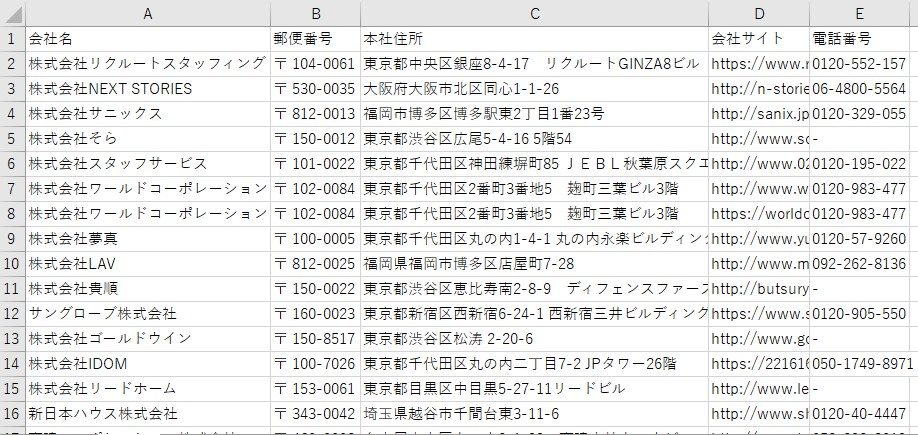Select cell 株式会社サニックス
Image resolution: width=918 pixels, height=435 pixels.
click(148, 114)
